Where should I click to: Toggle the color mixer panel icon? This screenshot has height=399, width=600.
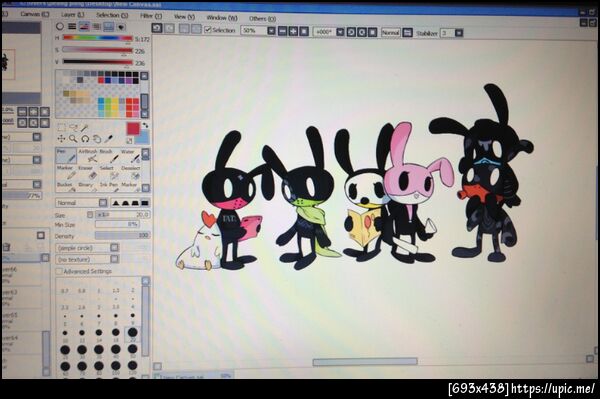click(96, 26)
